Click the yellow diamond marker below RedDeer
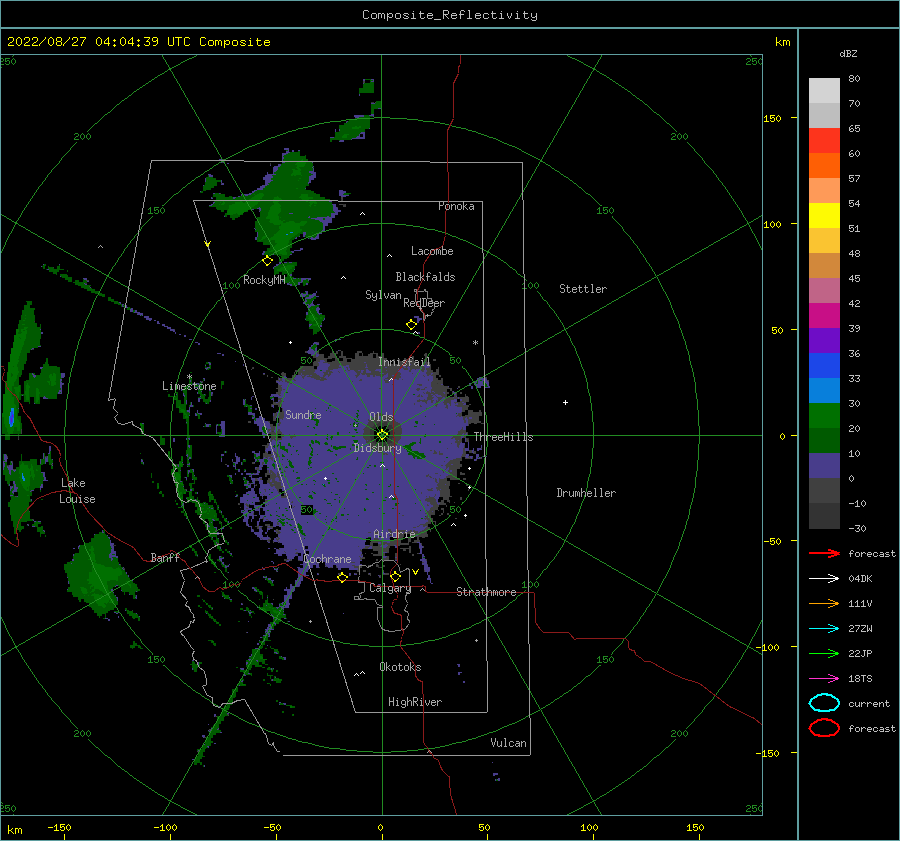 tap(411, 325)
